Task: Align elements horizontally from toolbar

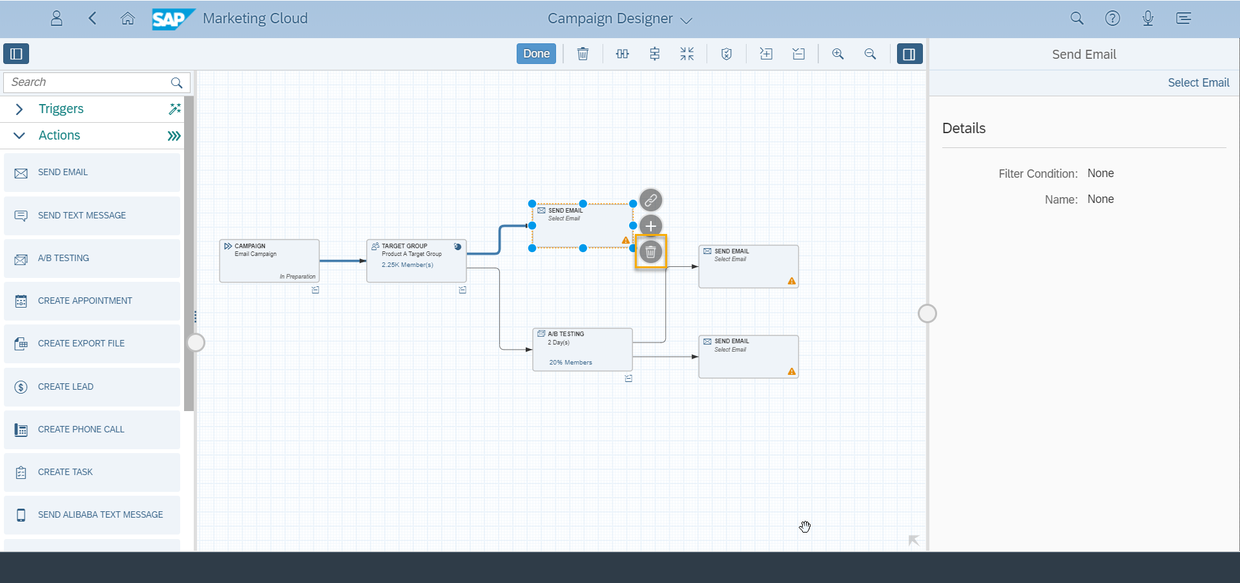Action: click(622, 54)
